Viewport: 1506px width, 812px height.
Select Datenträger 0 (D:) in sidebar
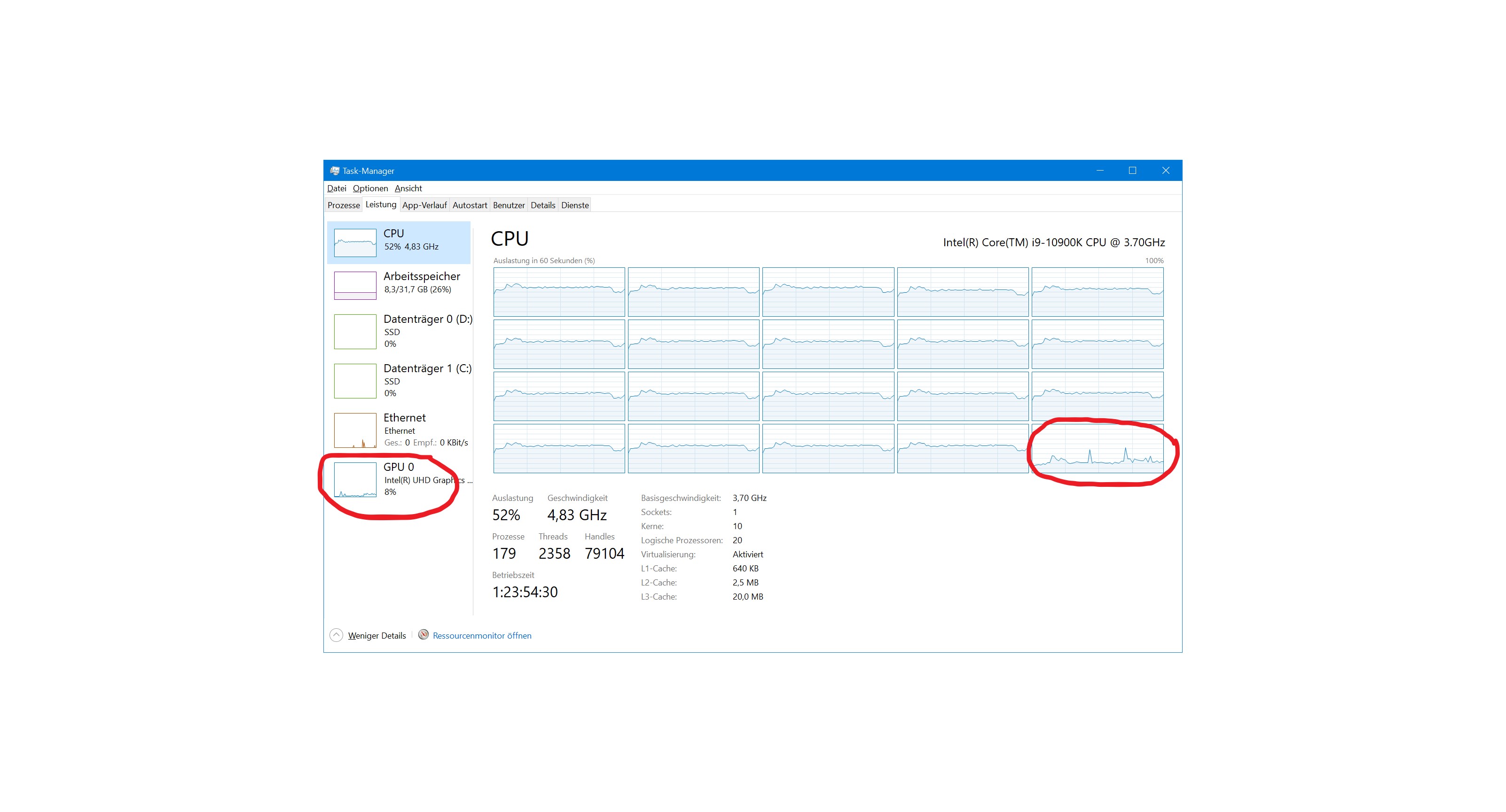[399, 331]
